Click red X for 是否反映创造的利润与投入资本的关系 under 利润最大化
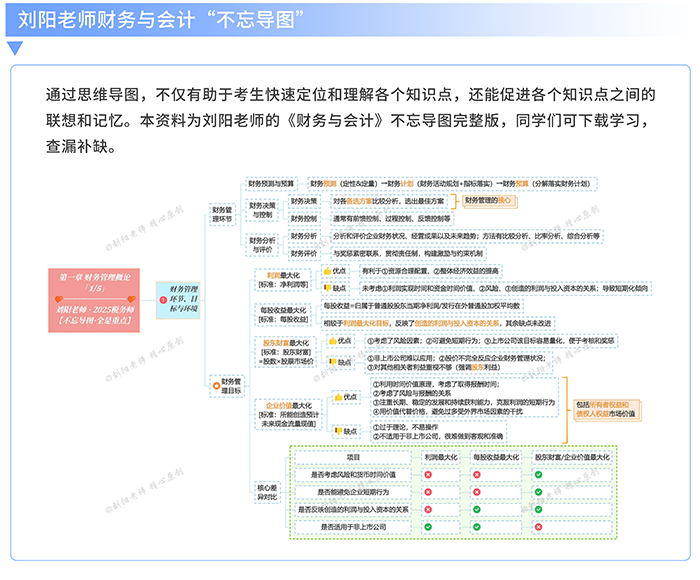The image size is (700, 580). click(x=428, y=509)
